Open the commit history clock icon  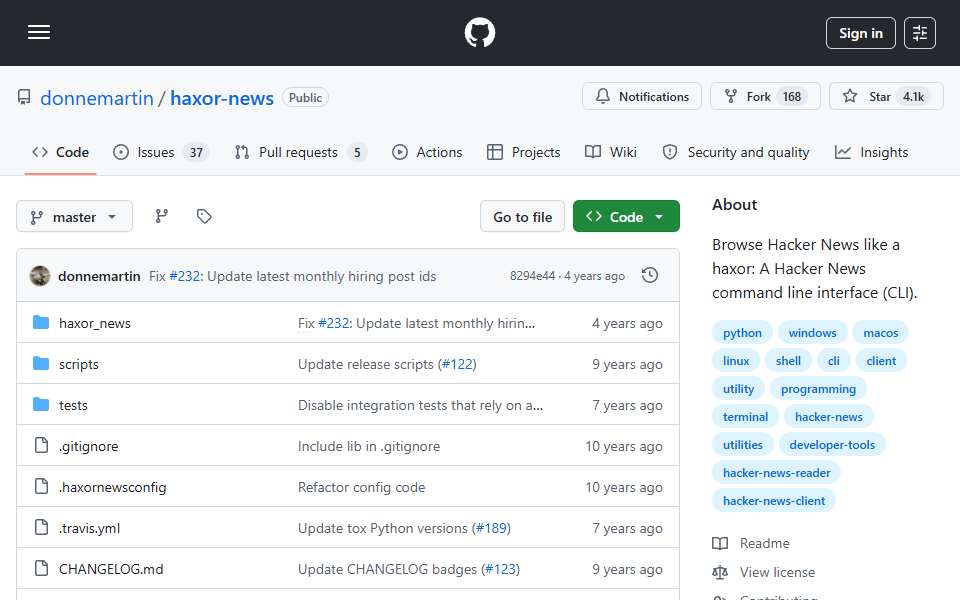(x=650, y=276)
